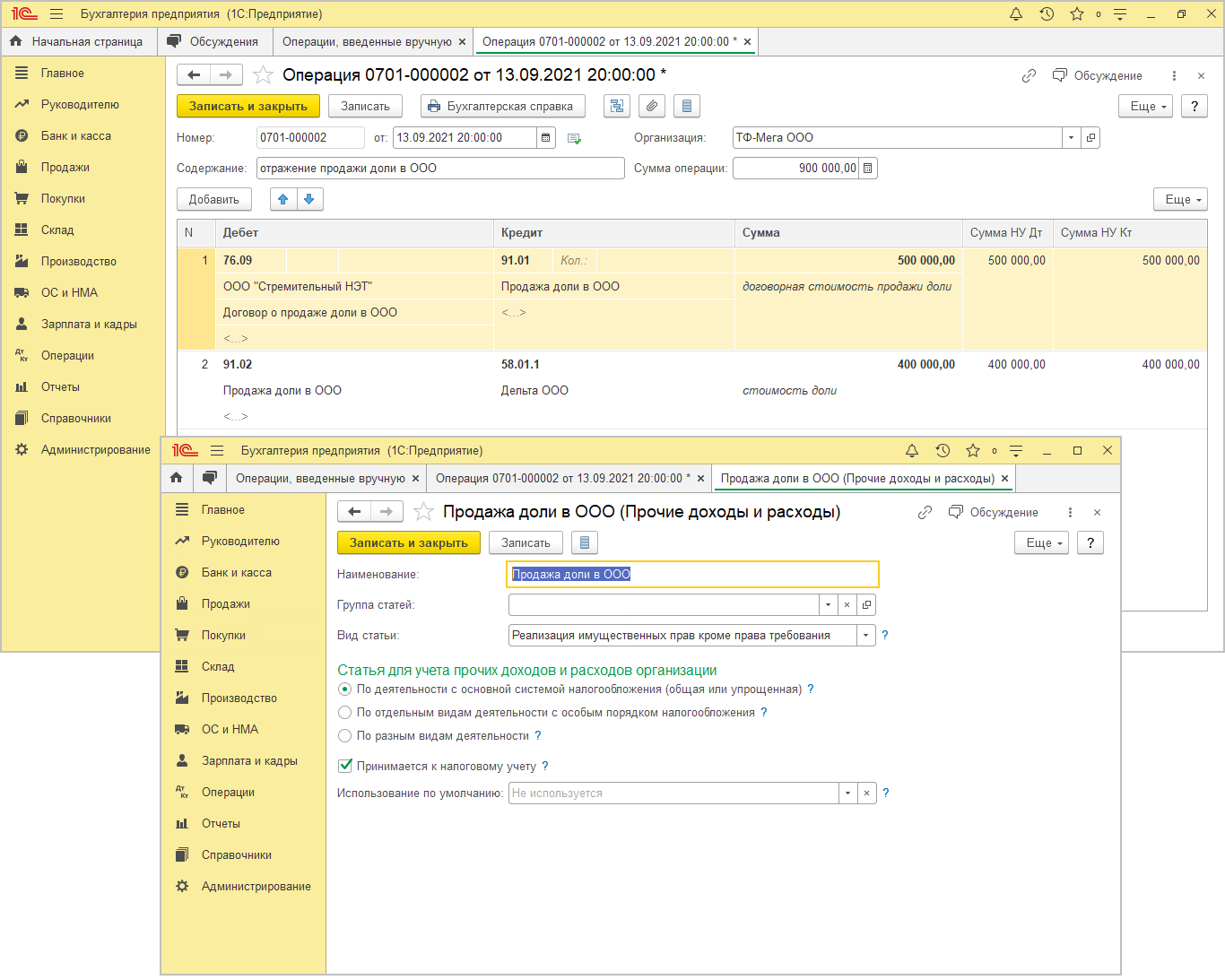Open Справочники section in front window

tap(237, 855)
